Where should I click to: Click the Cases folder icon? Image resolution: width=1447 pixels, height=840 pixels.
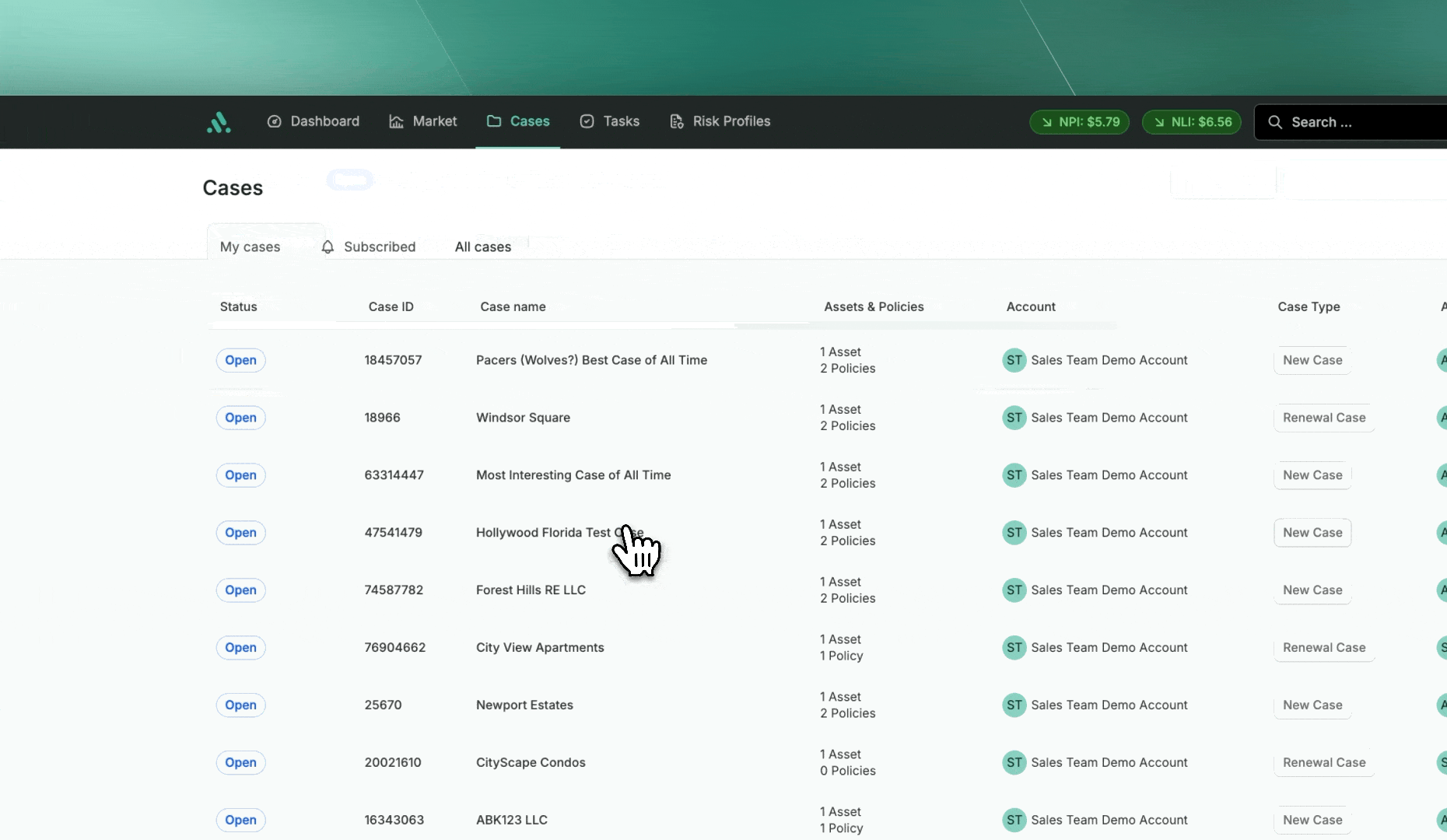click(494, 121)
